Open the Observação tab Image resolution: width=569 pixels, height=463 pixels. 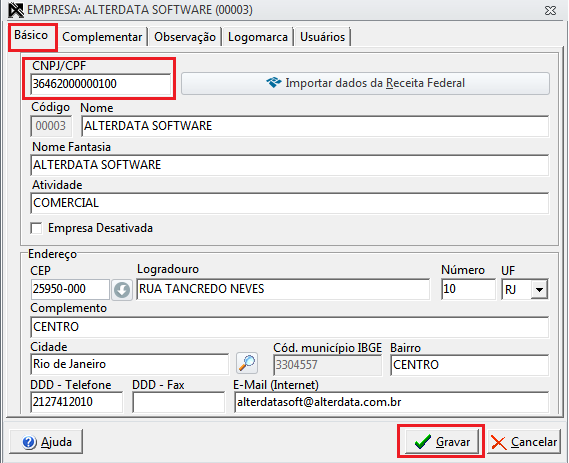pos(185,37)
